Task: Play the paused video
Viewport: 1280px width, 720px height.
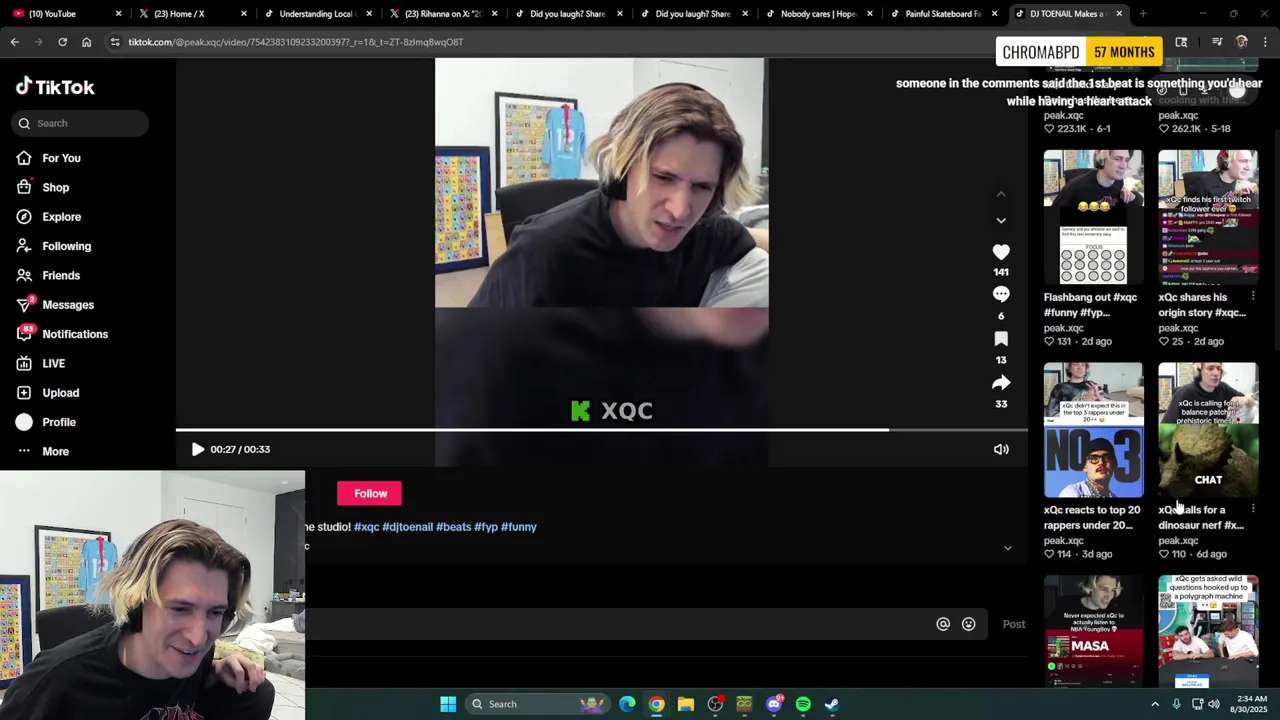Action: (x=197, y=450)
